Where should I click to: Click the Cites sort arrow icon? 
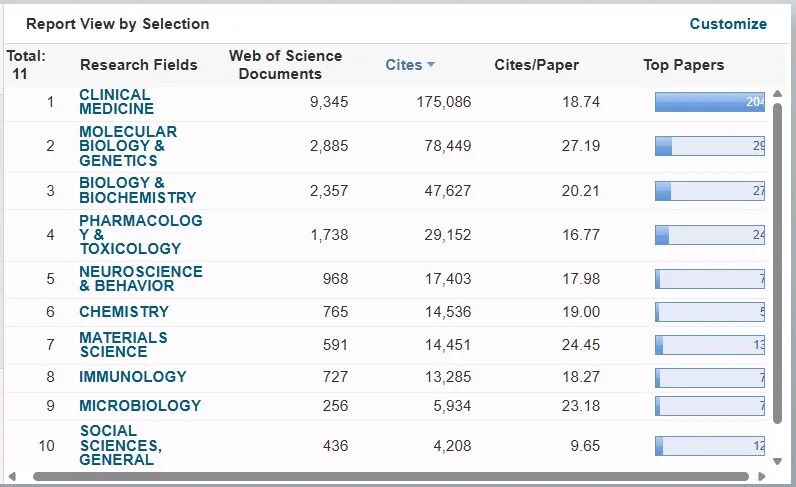(431, 65)
